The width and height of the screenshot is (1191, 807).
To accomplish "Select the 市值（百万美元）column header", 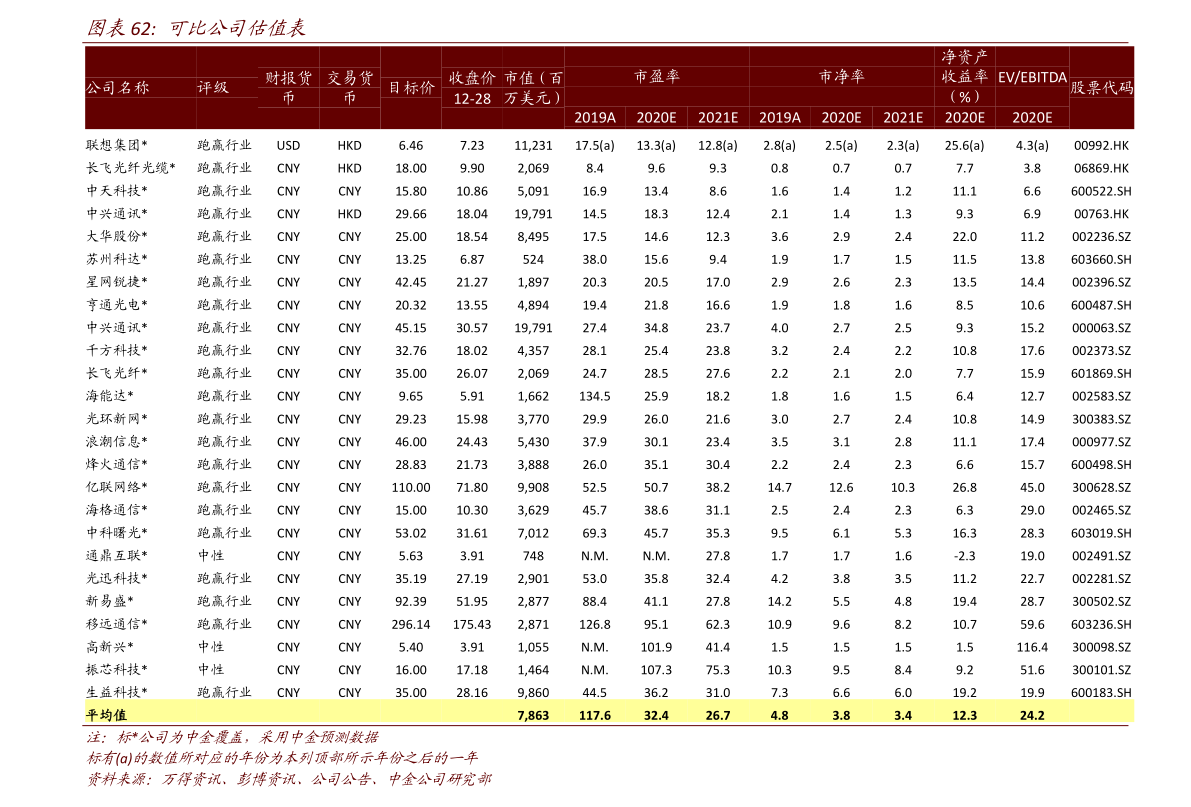I will [534, 88].
